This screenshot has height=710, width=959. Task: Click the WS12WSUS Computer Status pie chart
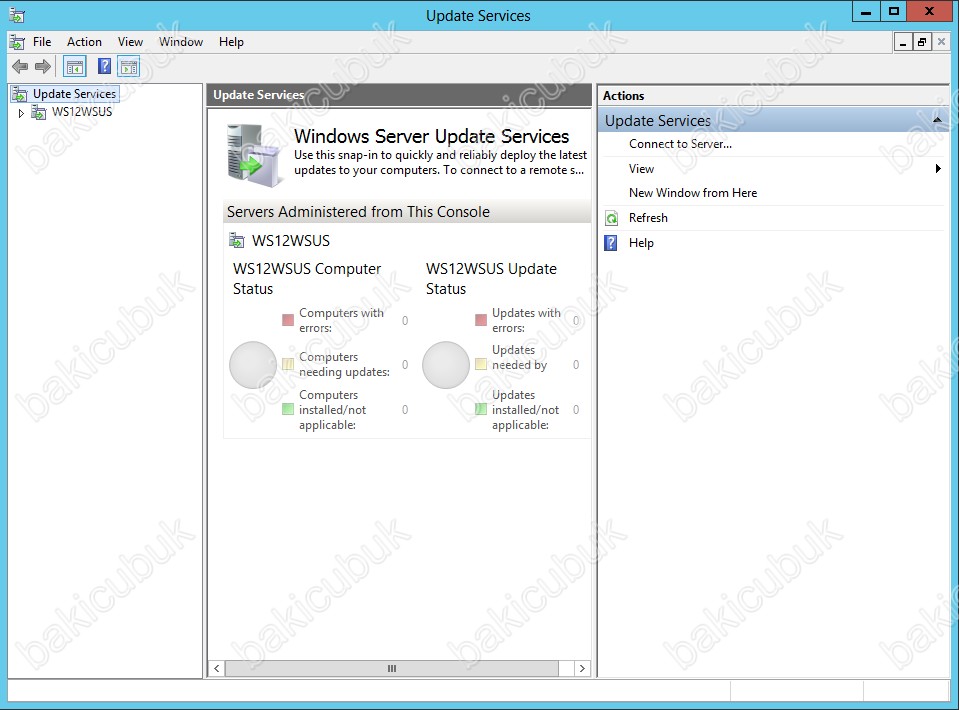(x=253, y=365)
